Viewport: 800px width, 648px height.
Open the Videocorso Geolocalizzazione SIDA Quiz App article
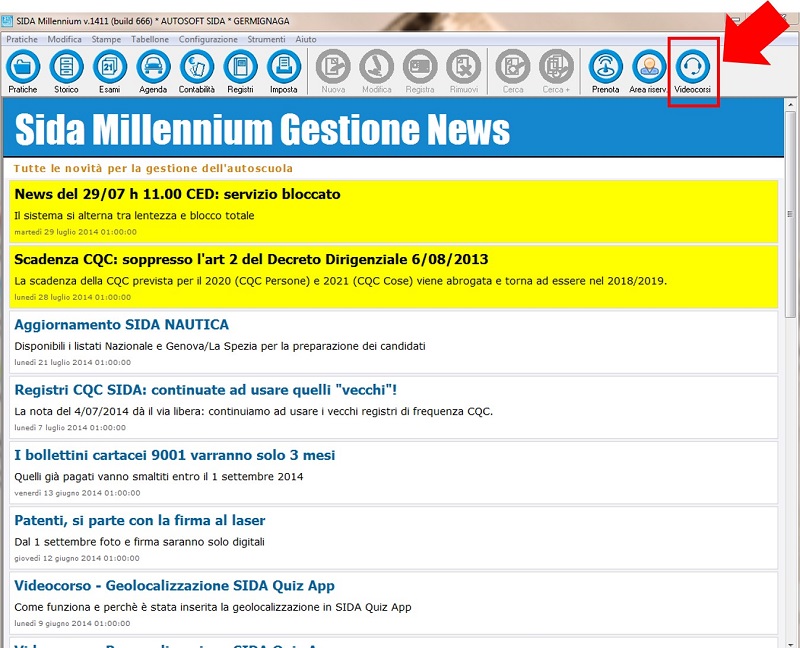point(174,586)
